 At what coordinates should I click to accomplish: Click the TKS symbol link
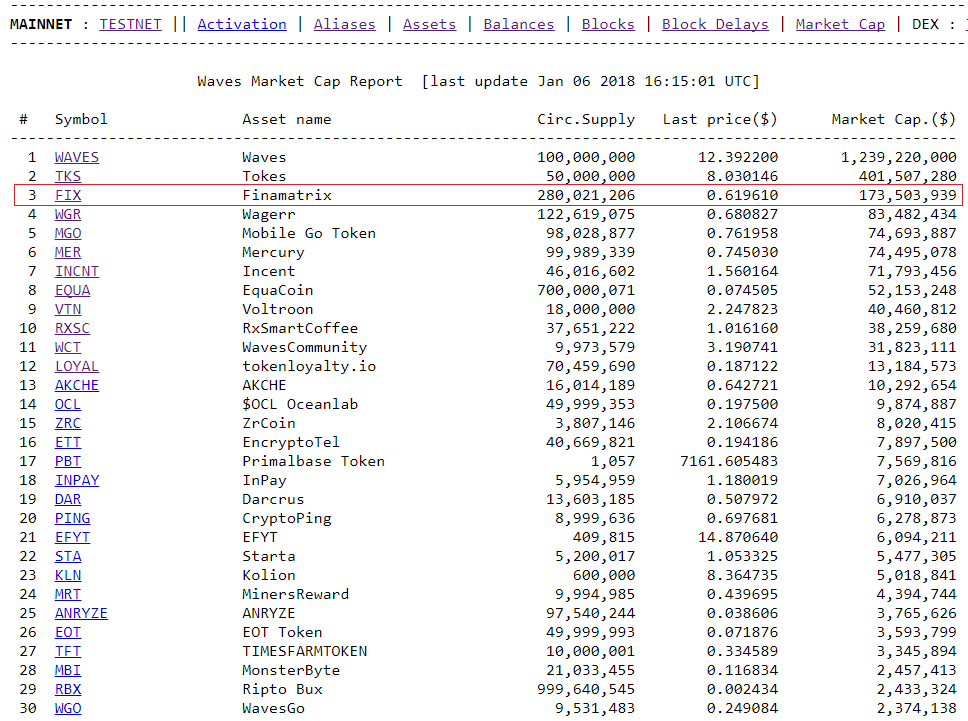68,177
